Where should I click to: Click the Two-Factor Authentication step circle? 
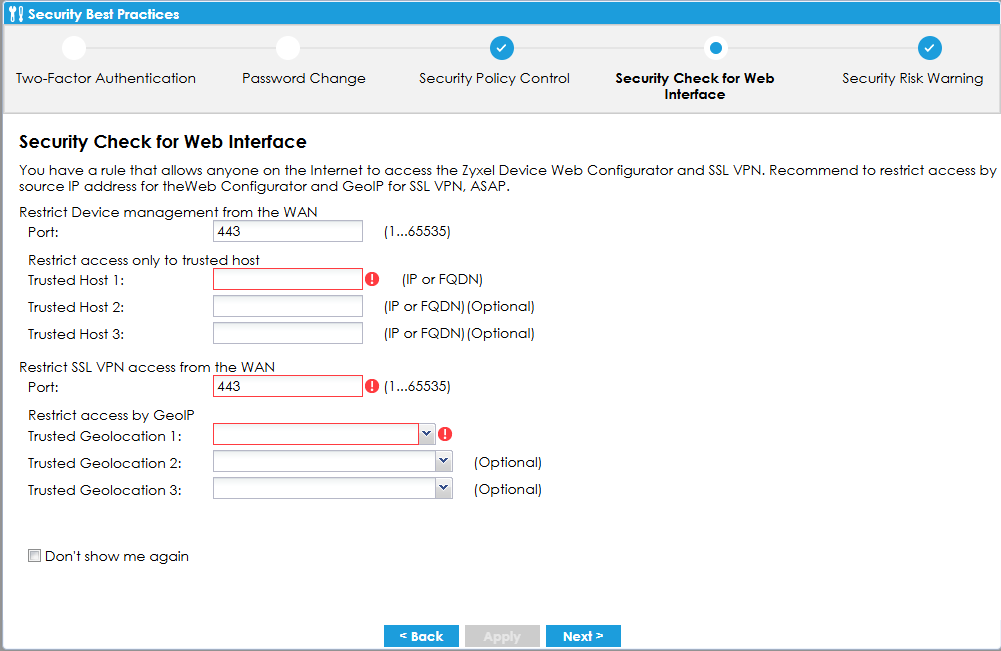pyautogui.click(x=74, y=48)
